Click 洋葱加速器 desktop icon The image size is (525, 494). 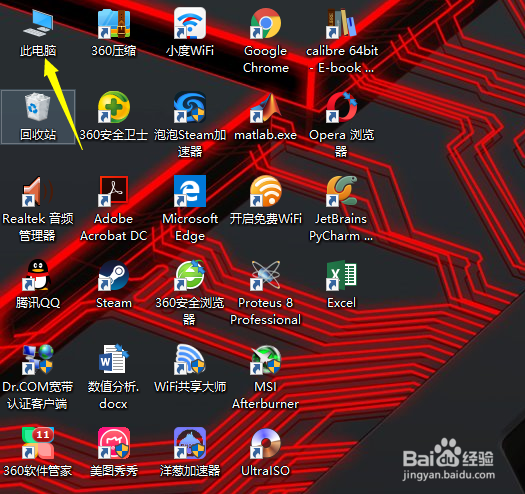(x=190, y=443)
